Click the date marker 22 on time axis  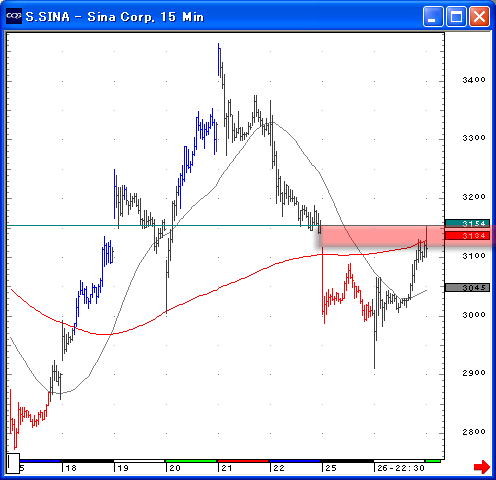click(279, 468)
